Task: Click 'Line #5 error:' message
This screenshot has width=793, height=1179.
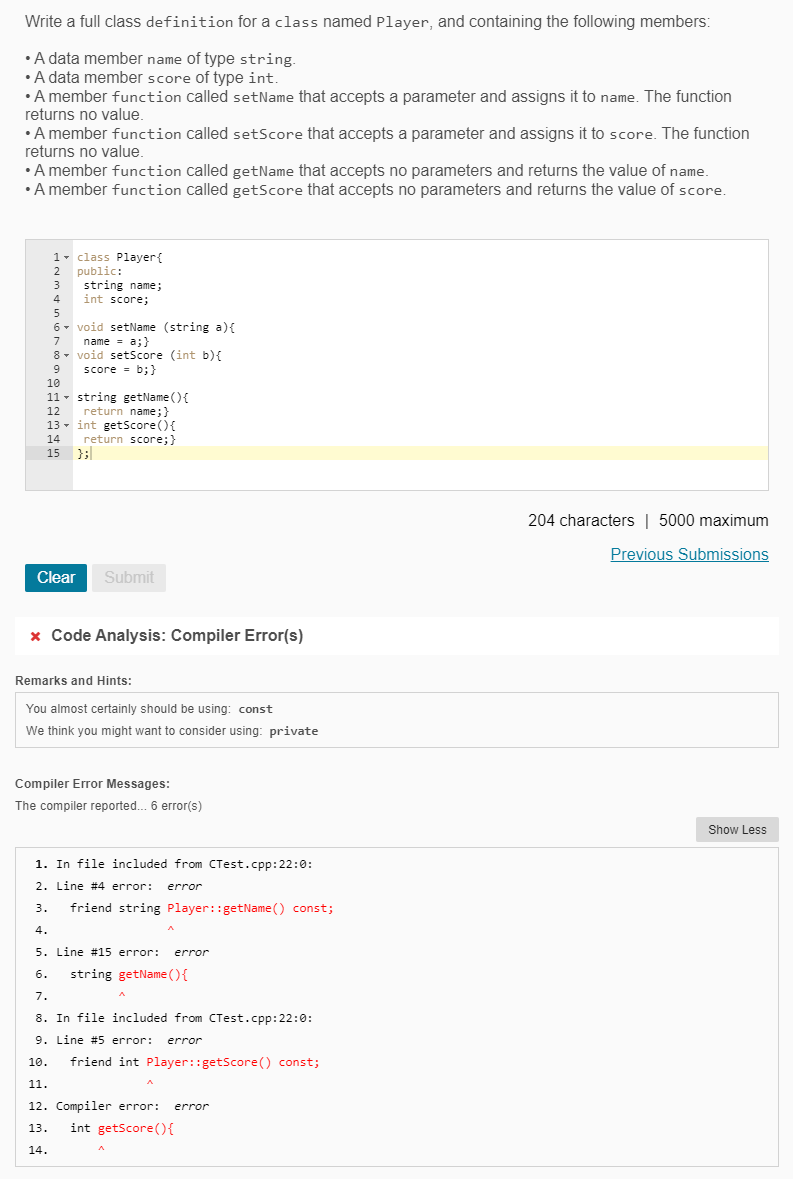Action: point(104,1041)
